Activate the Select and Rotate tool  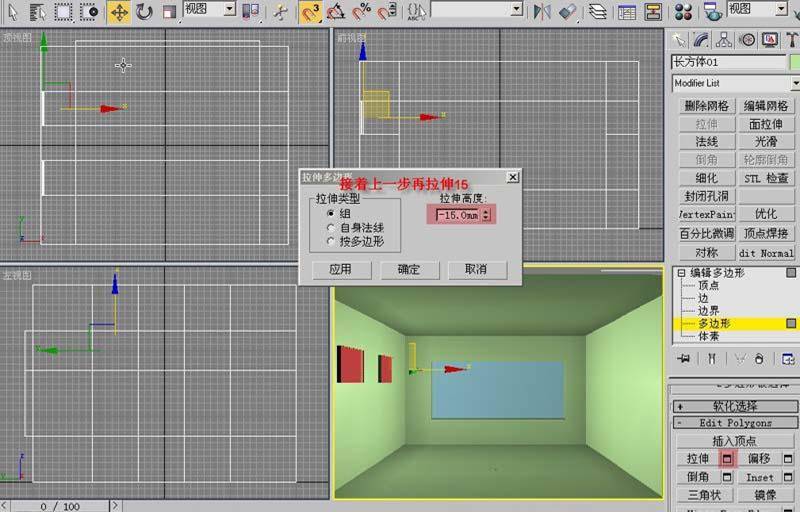click(144, 12)
